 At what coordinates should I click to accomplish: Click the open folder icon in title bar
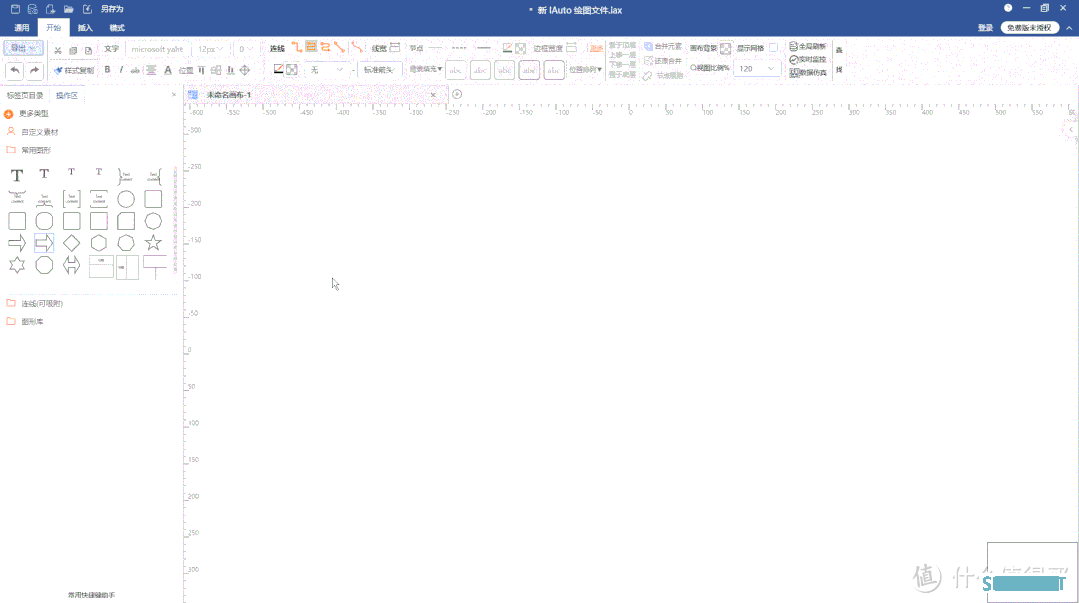[x=68, y=9]
